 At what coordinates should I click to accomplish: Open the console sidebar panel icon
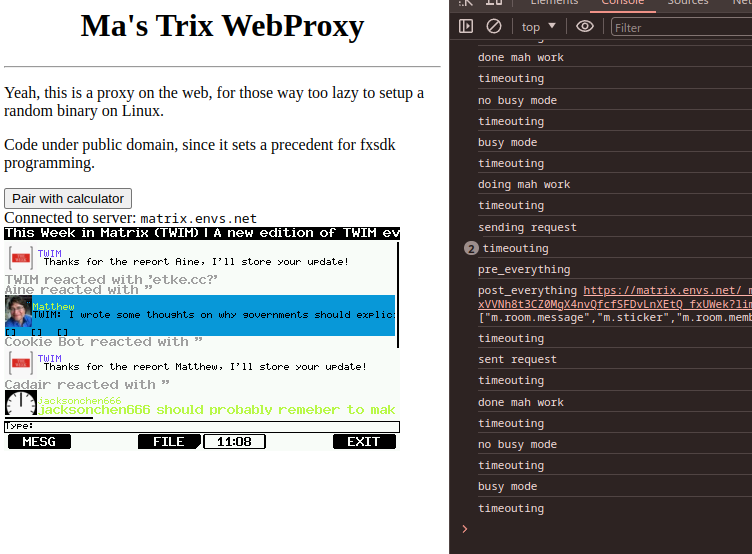pyautogui.click(x=466, y=27)
